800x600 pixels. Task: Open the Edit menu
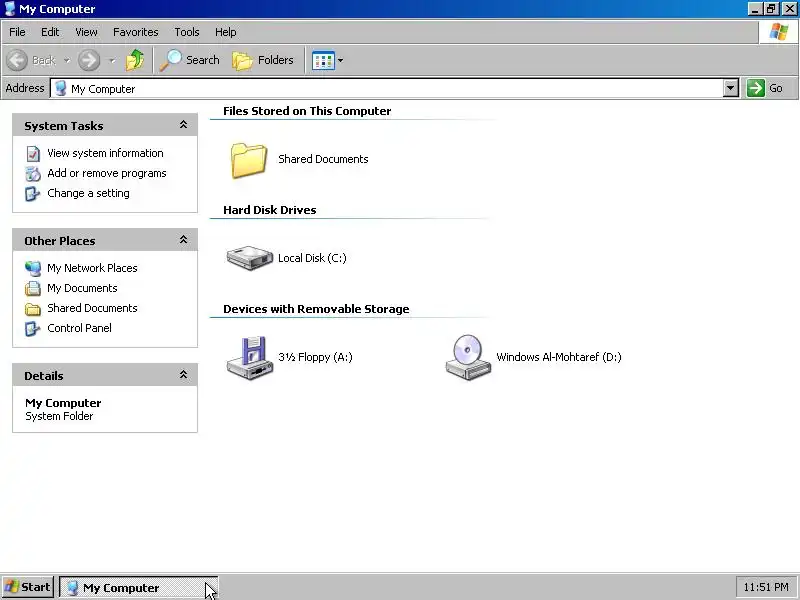pyautogui.click(x=50, y=32)
